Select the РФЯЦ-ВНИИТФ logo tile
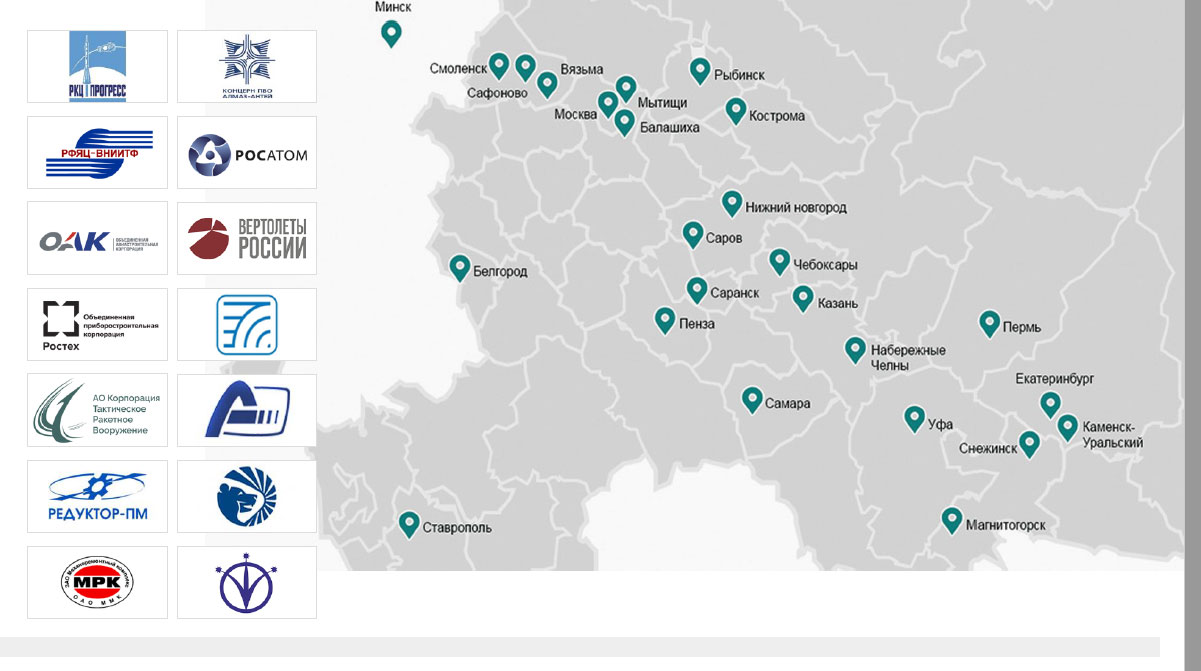 (x=97, y=152)
